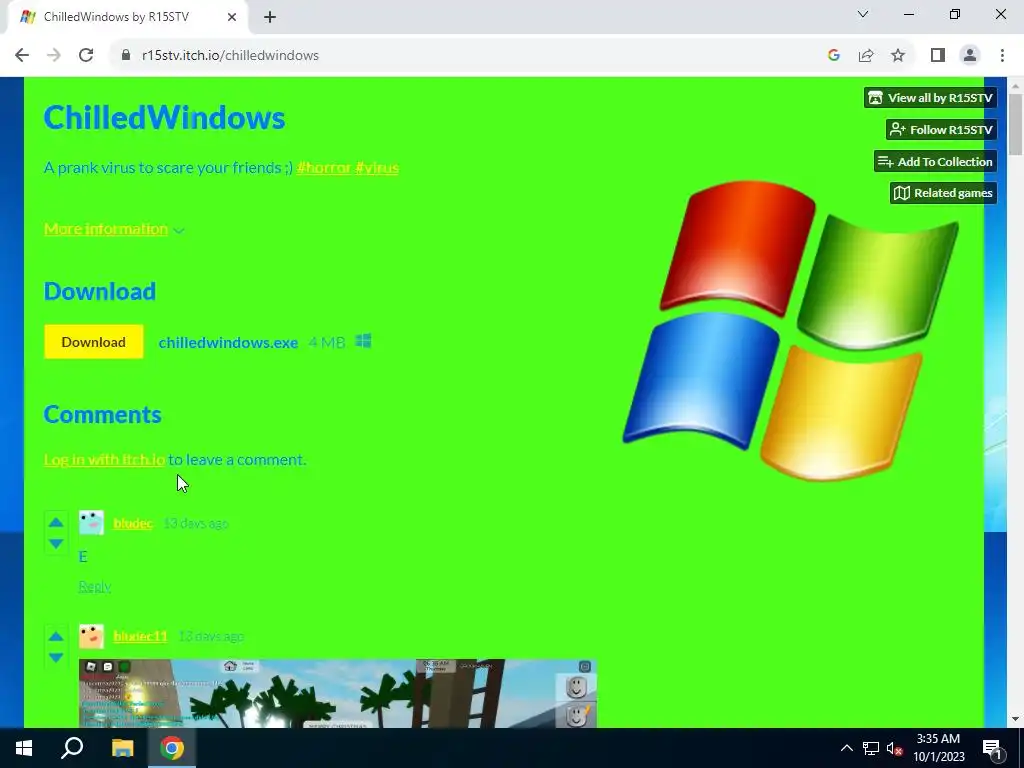Open the tab search chevron

point(863,14)
